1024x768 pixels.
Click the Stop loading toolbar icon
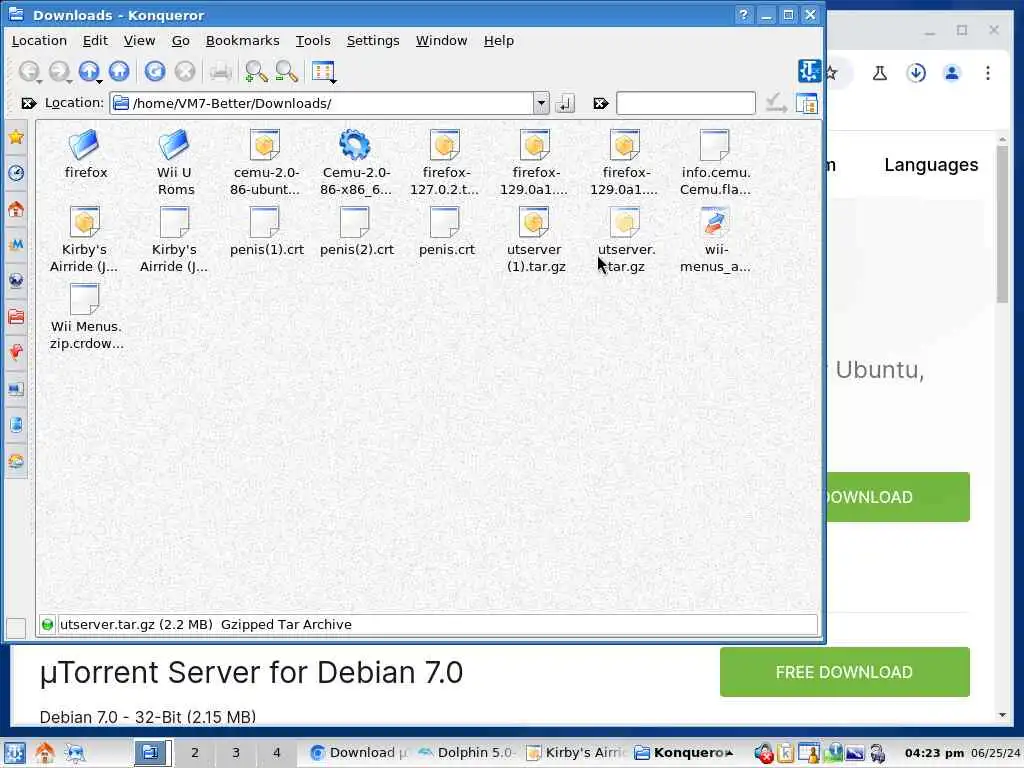coord(185,71)
